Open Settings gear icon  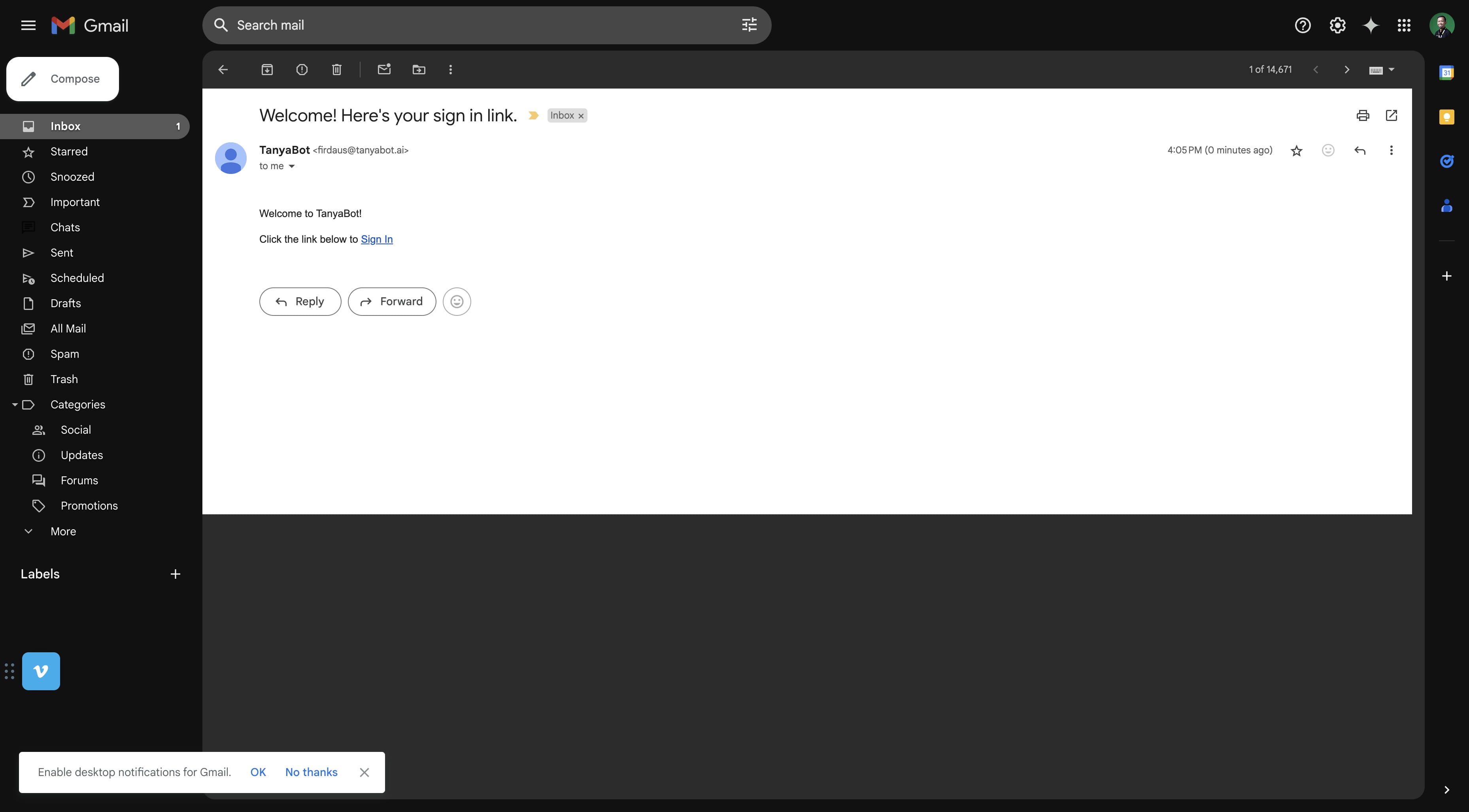[1337, 25]
